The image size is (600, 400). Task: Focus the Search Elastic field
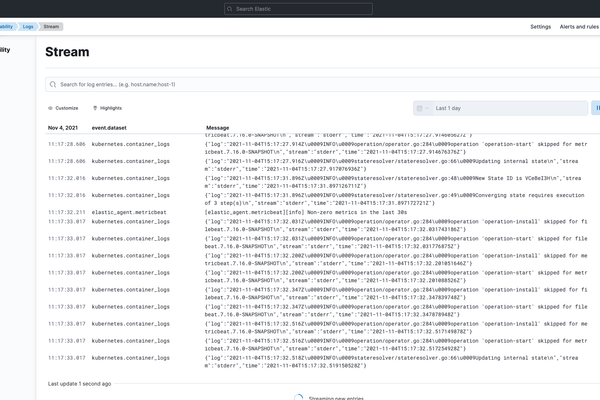(x=298, y=9)
